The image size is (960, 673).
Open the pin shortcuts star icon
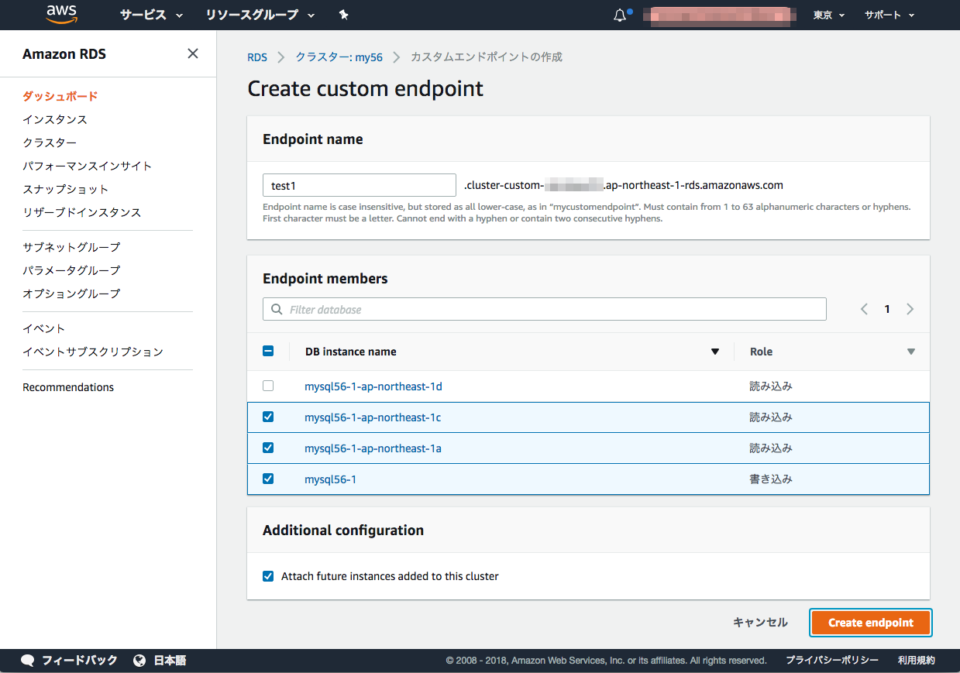[x=343, y=15]
